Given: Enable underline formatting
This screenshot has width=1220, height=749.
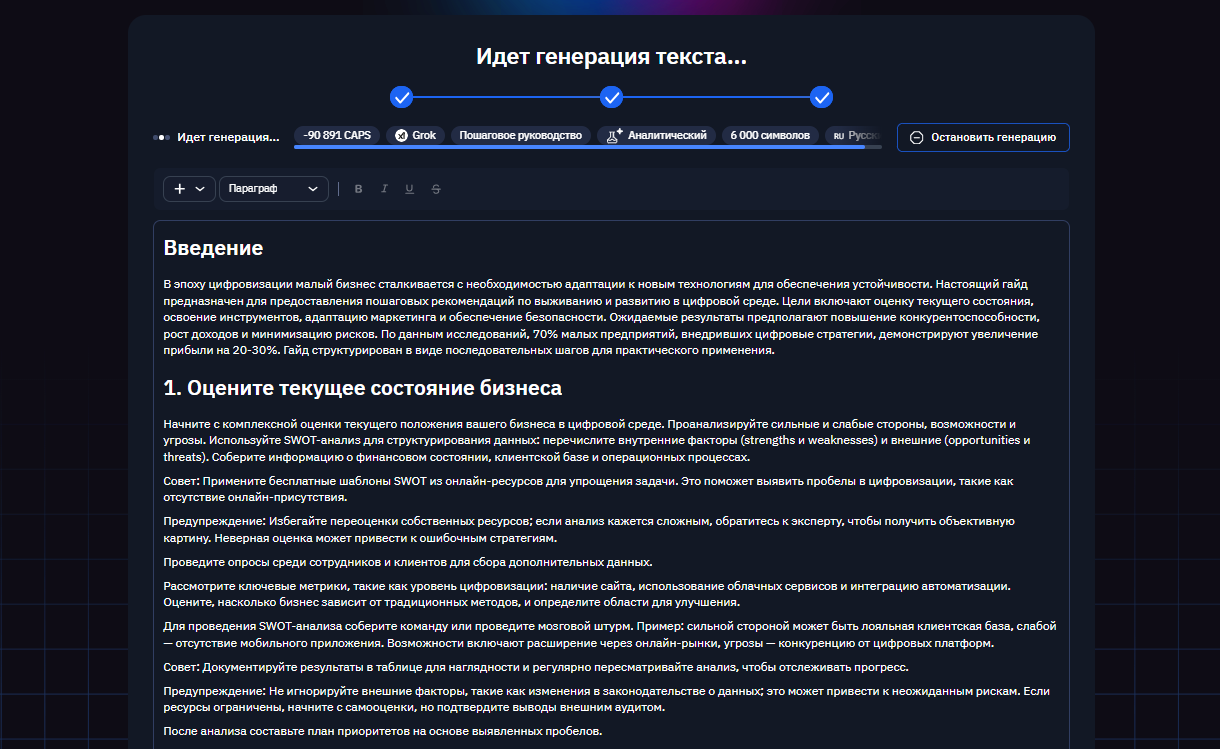Looking at the screenshot, I should 409,188.
